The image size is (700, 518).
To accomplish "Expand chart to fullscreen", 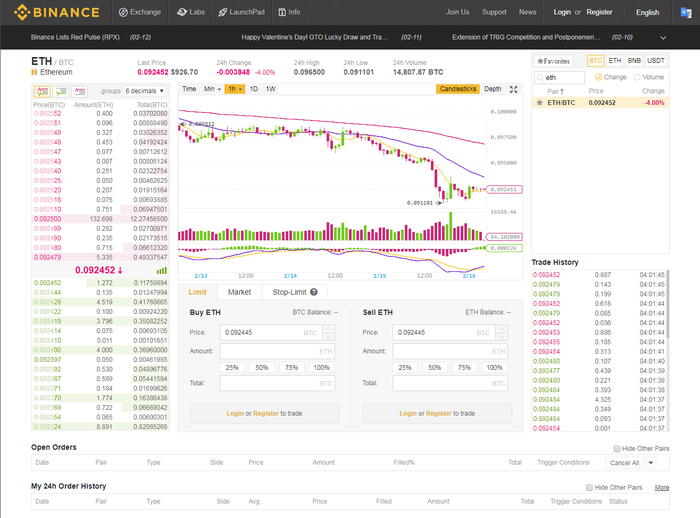I will click(513, 89).
